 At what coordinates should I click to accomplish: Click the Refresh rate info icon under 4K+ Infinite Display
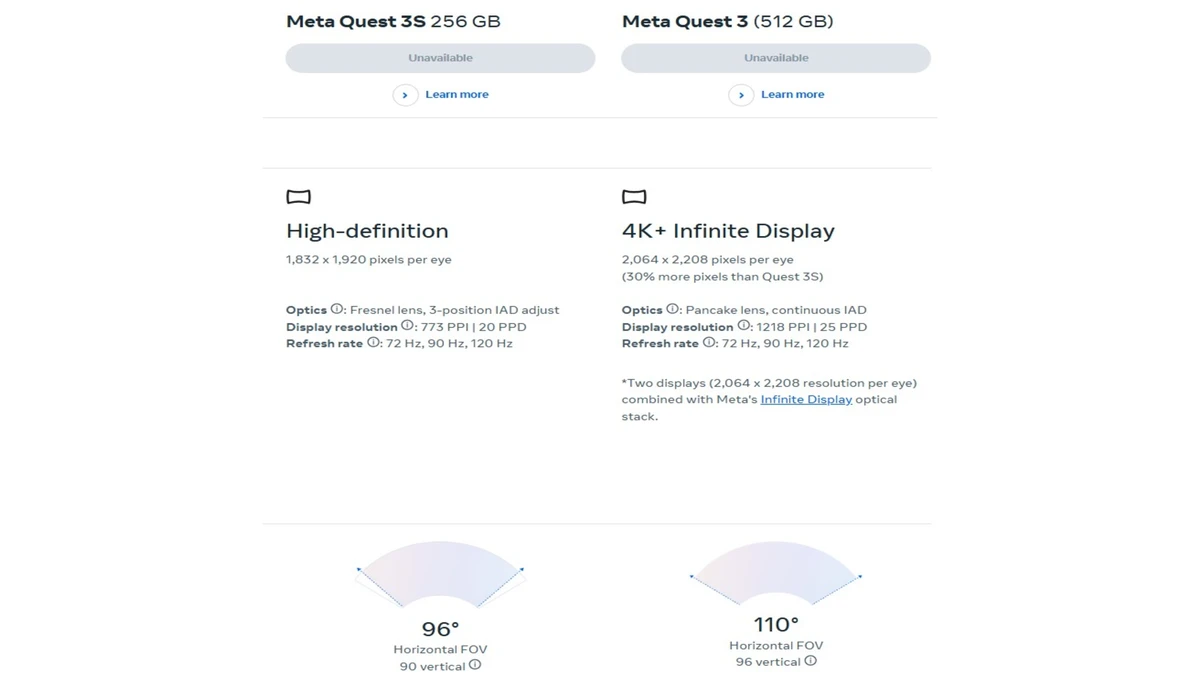click(x=708, y=343)
